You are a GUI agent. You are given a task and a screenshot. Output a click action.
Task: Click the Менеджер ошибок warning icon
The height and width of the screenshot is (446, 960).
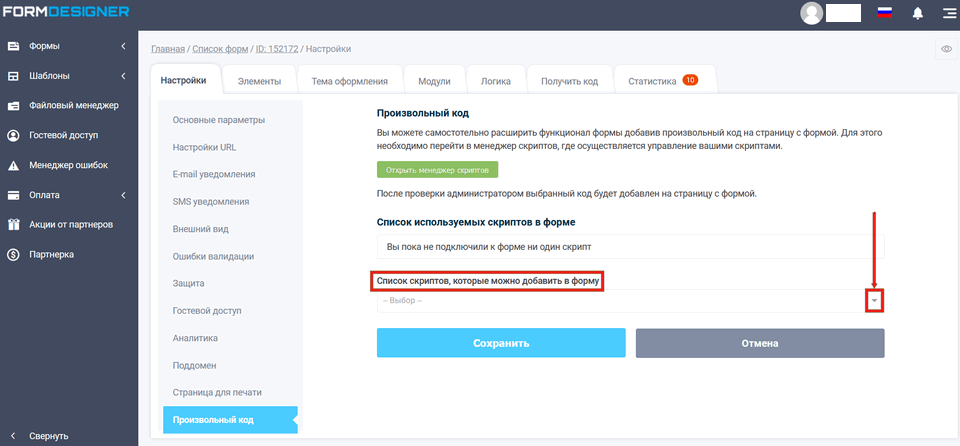point(13,165)
